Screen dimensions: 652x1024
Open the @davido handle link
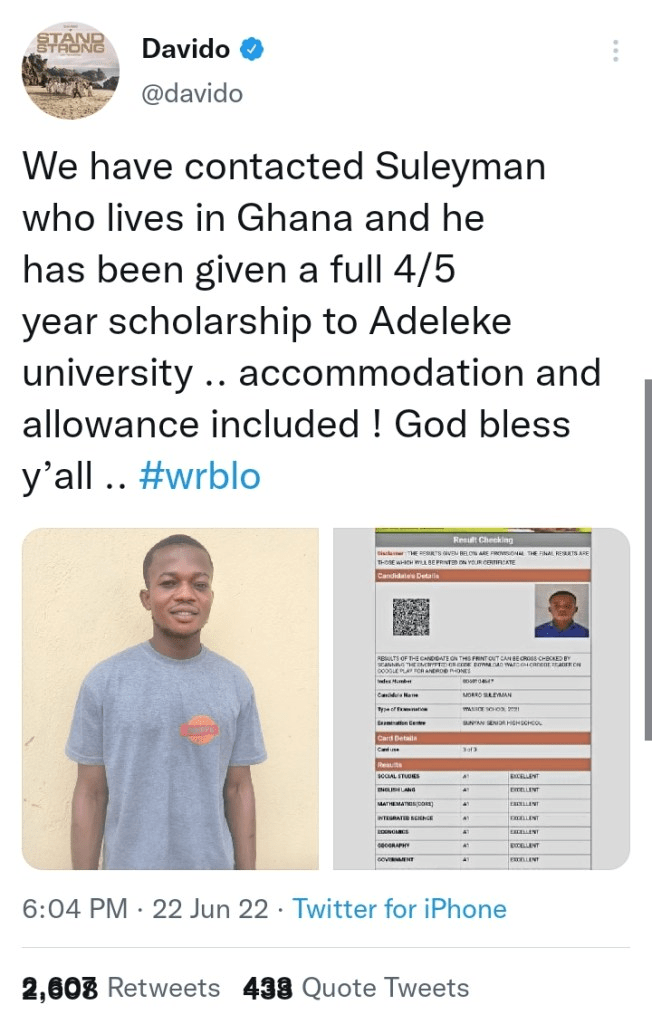[192, 93]
